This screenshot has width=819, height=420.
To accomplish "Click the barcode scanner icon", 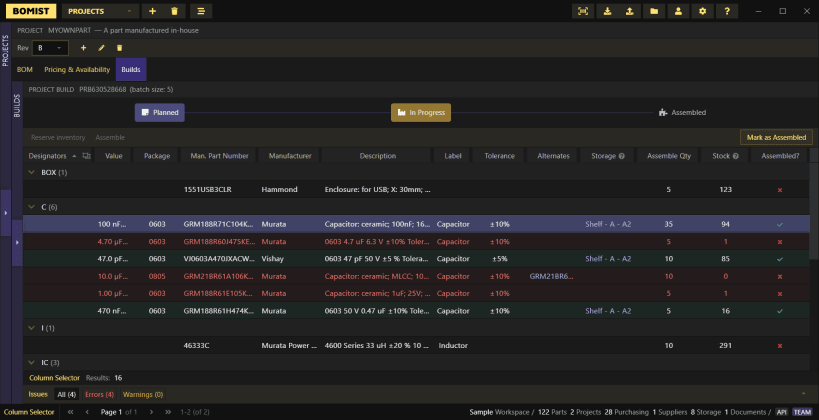I will point(583,11).
